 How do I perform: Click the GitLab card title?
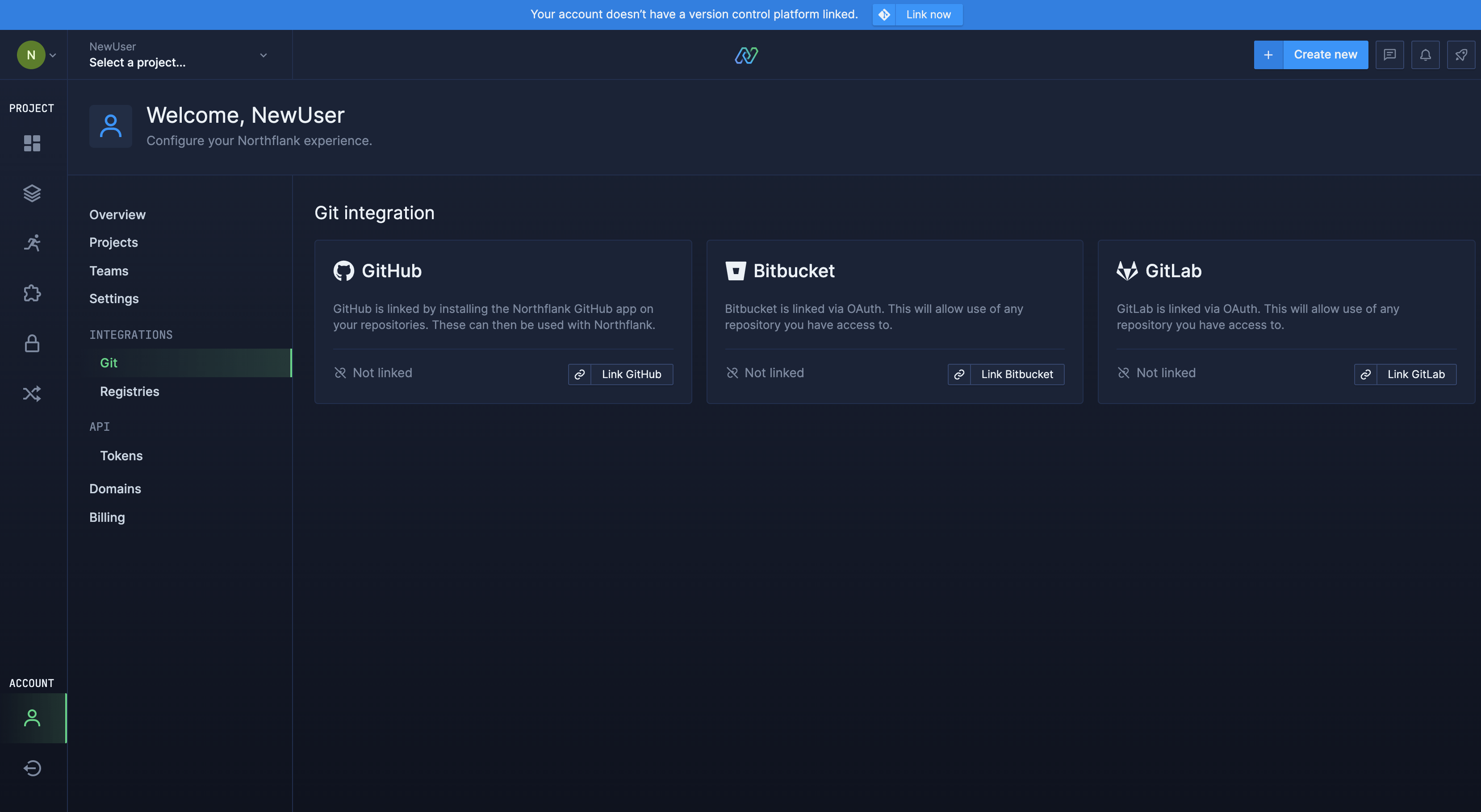tap(1173, 271)
